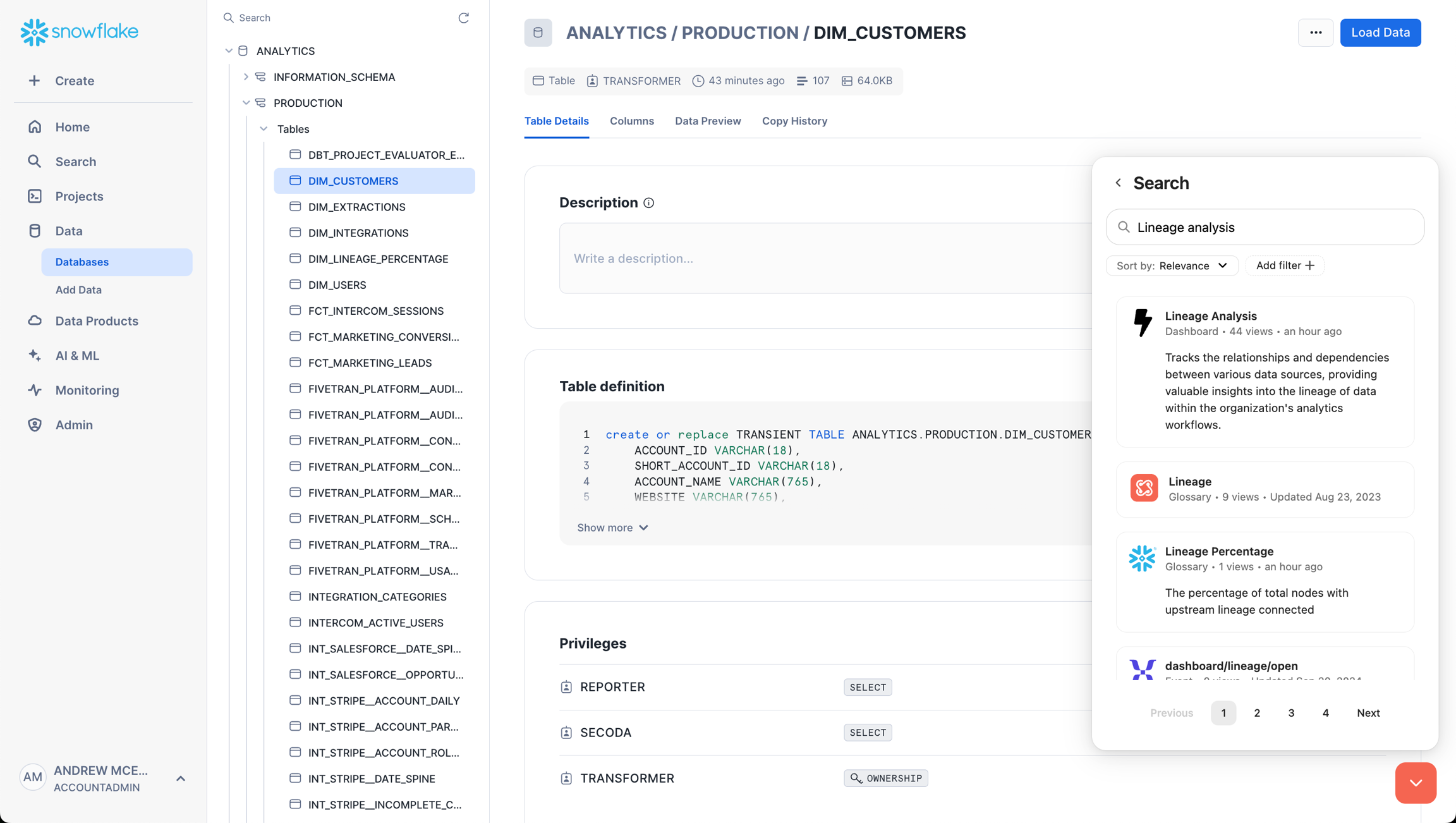Switch to the Columns tab

631,121
